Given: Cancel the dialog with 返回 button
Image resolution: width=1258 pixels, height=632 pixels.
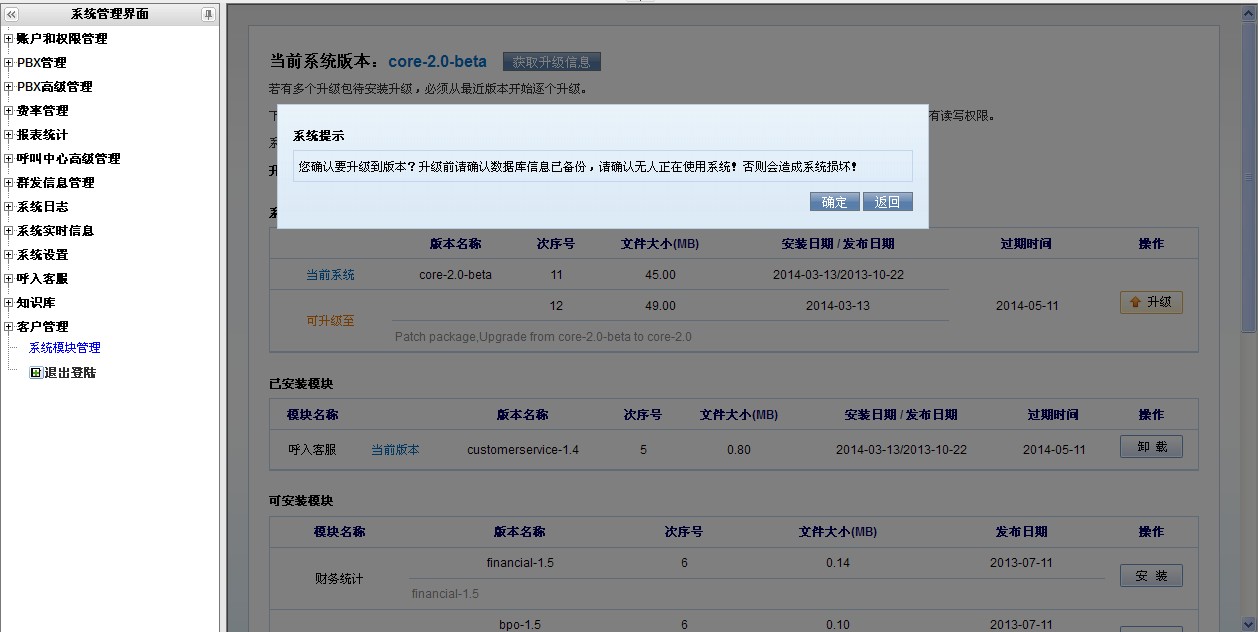Looking at the screenshot, I should (x=887, y=202).
